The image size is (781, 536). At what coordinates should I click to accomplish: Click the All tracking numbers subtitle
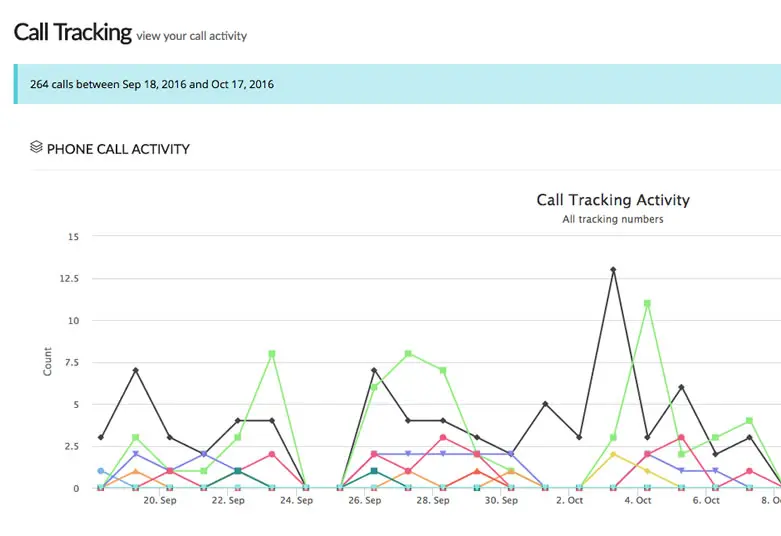(613, 219)
